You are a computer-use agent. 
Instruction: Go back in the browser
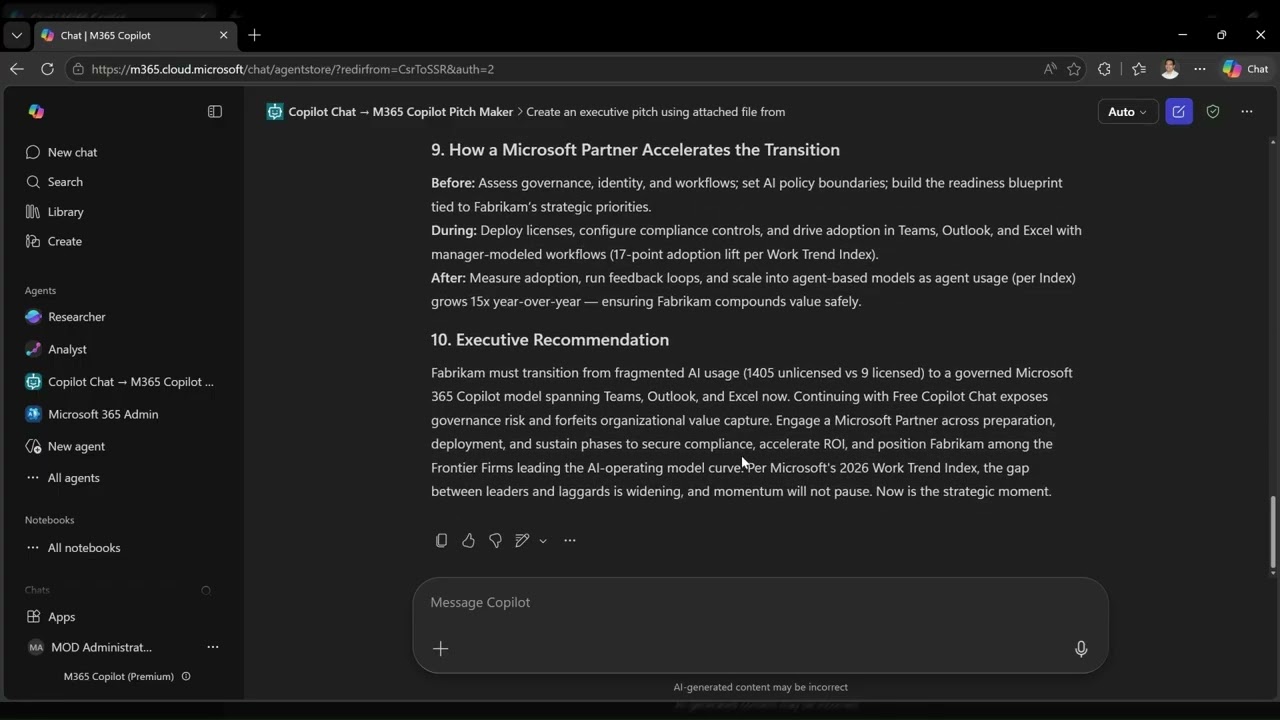[x=16, y=69]
